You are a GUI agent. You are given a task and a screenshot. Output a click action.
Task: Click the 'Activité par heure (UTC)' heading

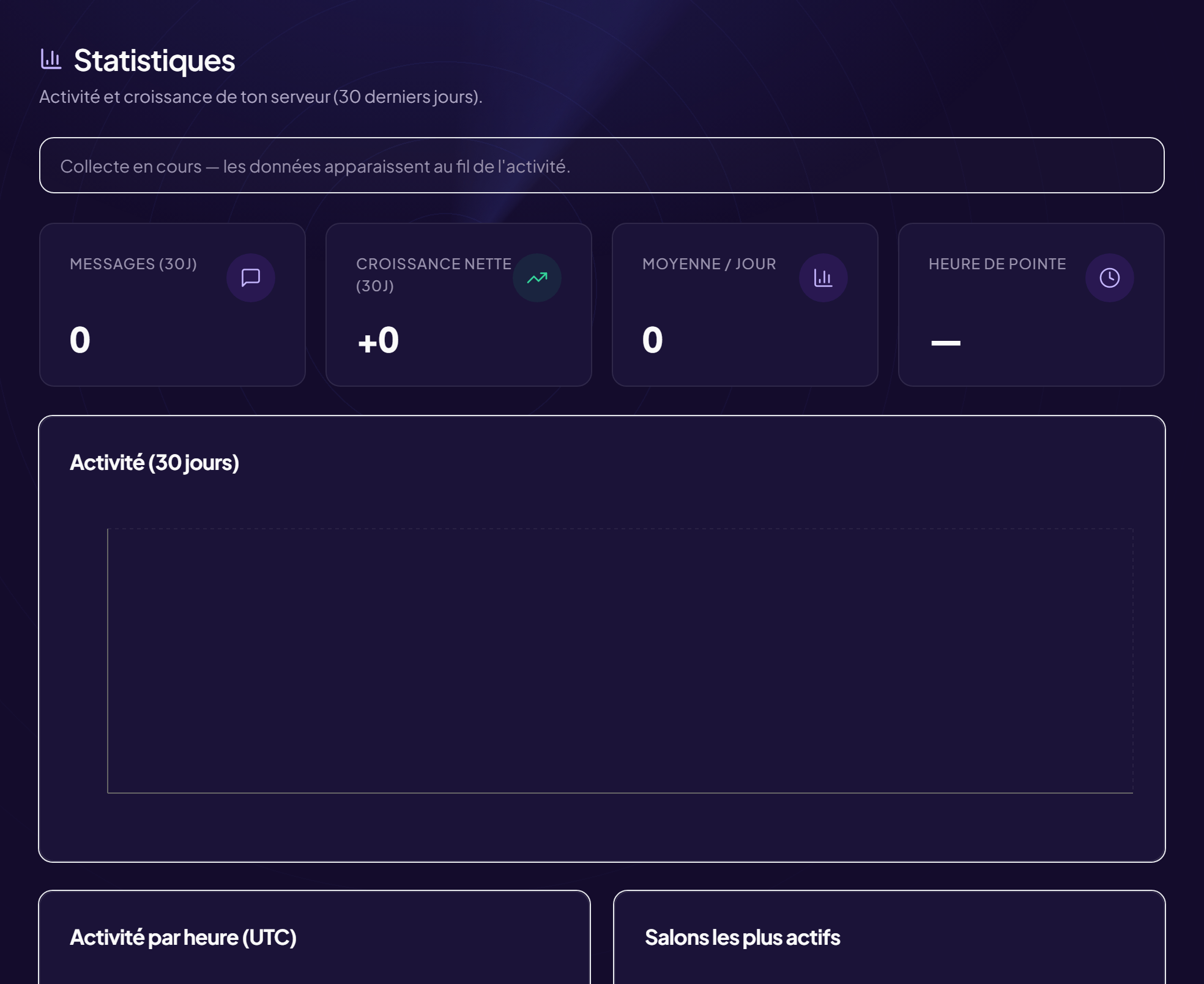183,937
